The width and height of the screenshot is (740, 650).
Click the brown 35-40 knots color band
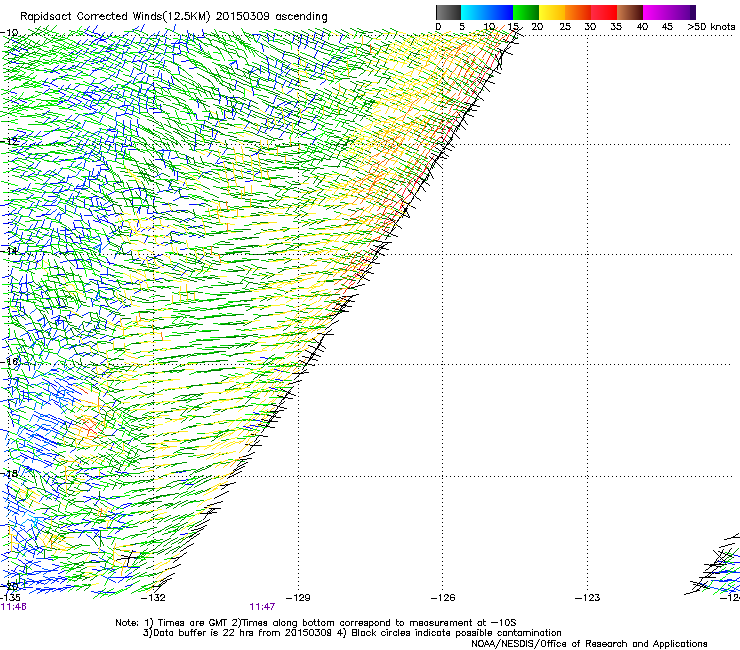coord(630,12)
